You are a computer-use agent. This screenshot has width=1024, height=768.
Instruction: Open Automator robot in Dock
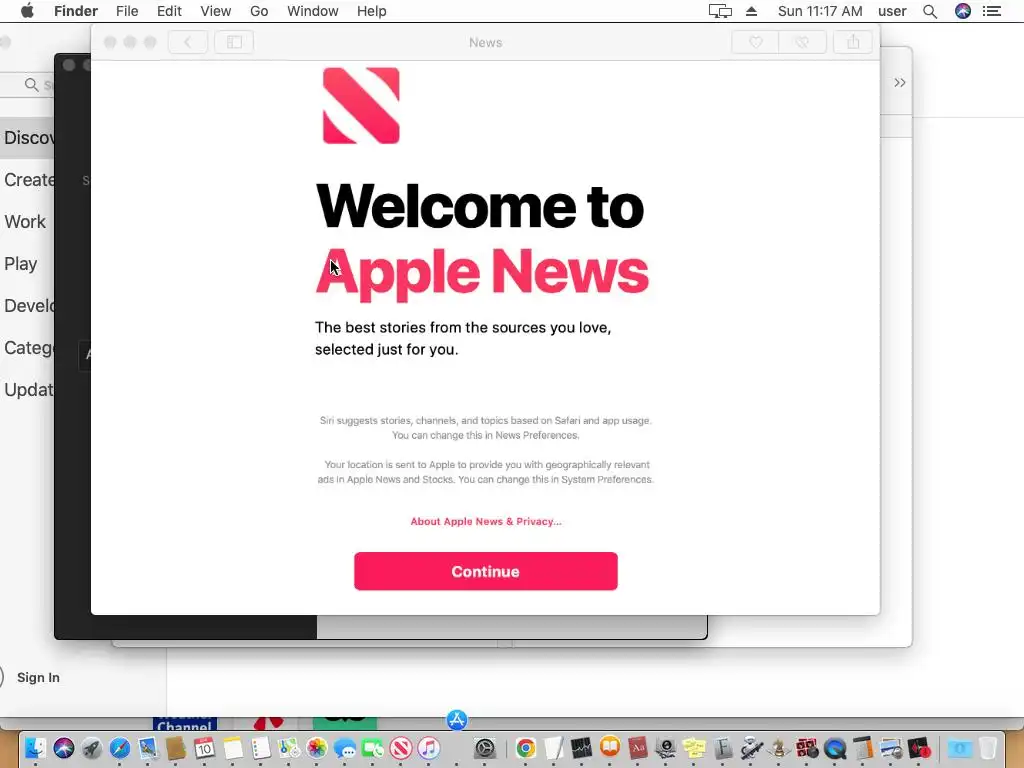[x=752, y=748]
